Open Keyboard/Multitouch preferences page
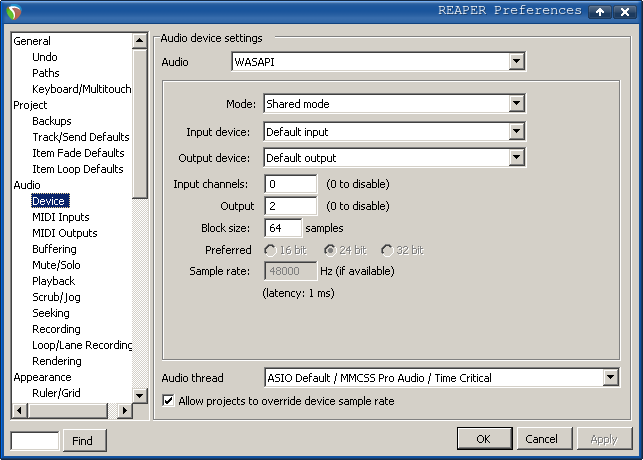This screenshot has width=643, height=460. (x=82, y=89)
